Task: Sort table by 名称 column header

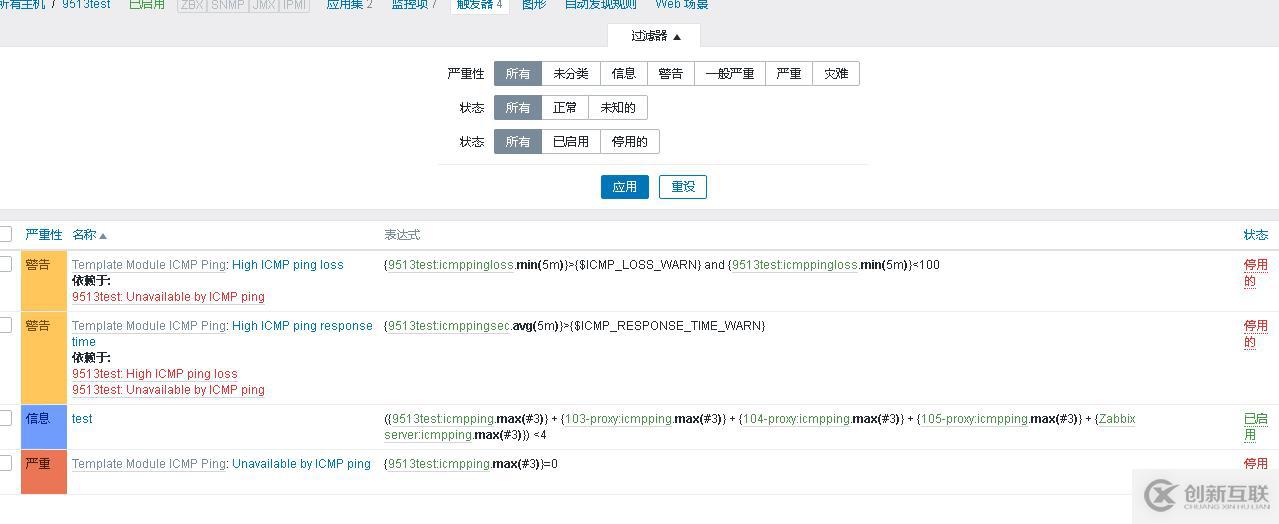Action: [x=89, y=235]
